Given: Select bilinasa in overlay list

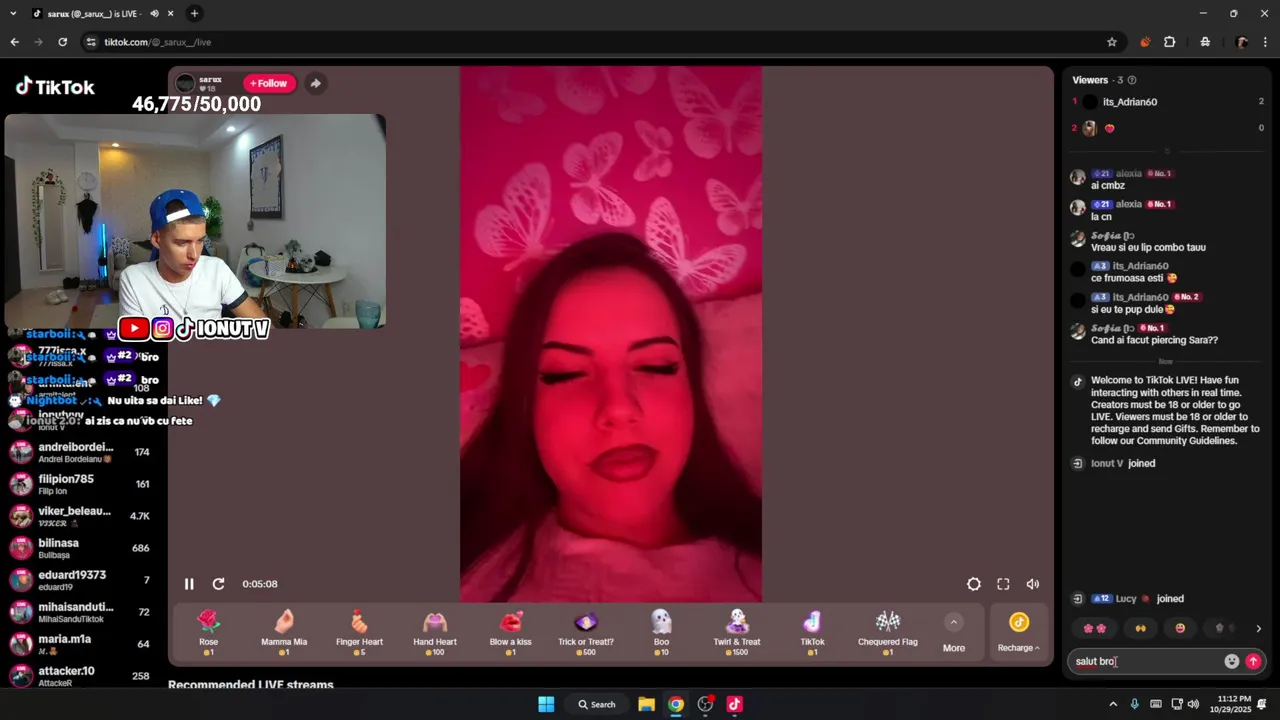Looking at the screenshot, I should coord(80,548).
